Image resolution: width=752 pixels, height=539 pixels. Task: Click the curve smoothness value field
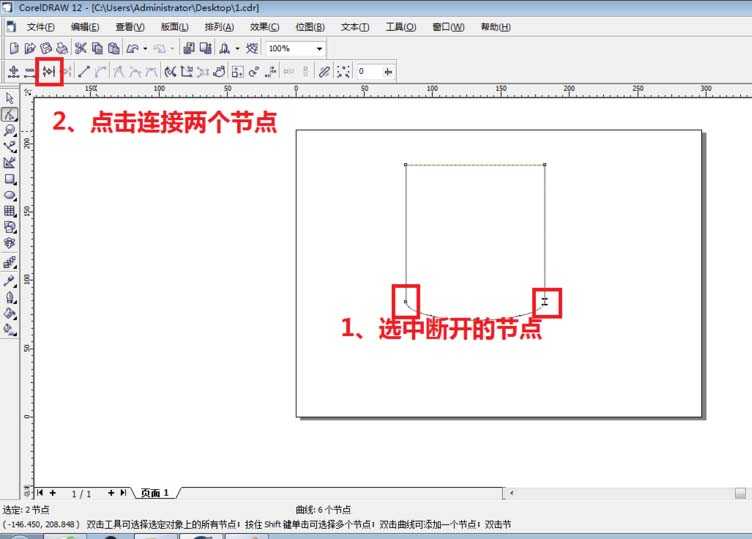366,71
